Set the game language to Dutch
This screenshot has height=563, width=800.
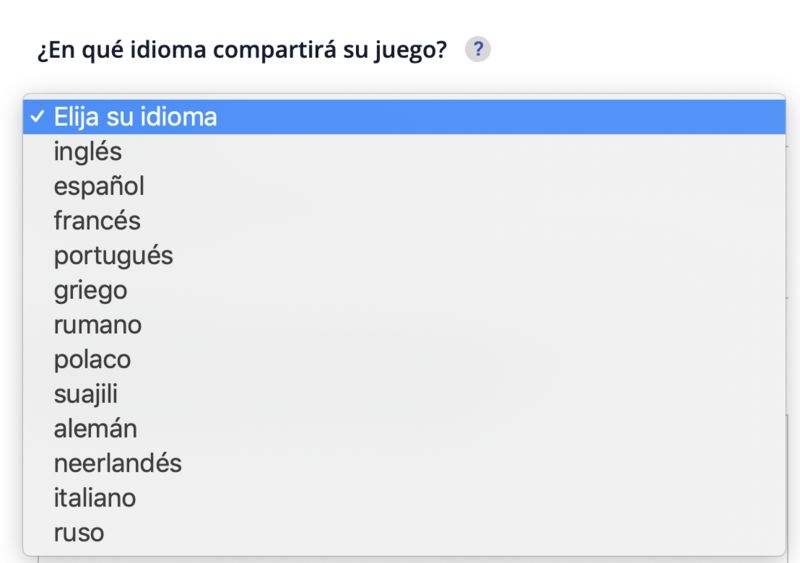(118, 464)
